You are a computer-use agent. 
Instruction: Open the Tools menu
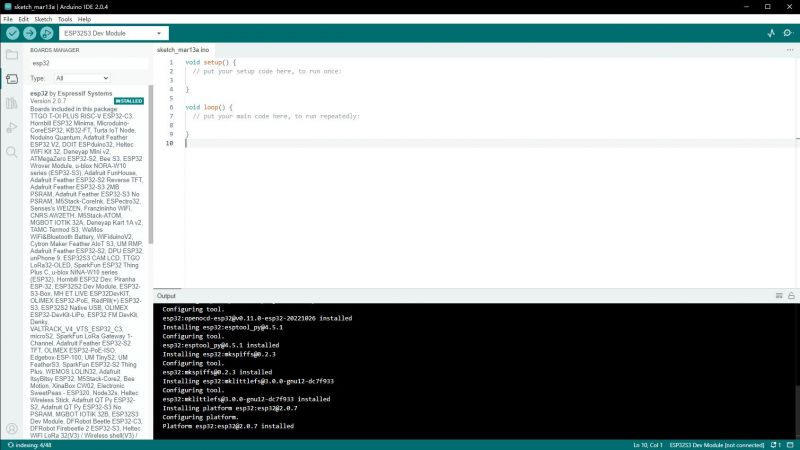tap(65, 19)
